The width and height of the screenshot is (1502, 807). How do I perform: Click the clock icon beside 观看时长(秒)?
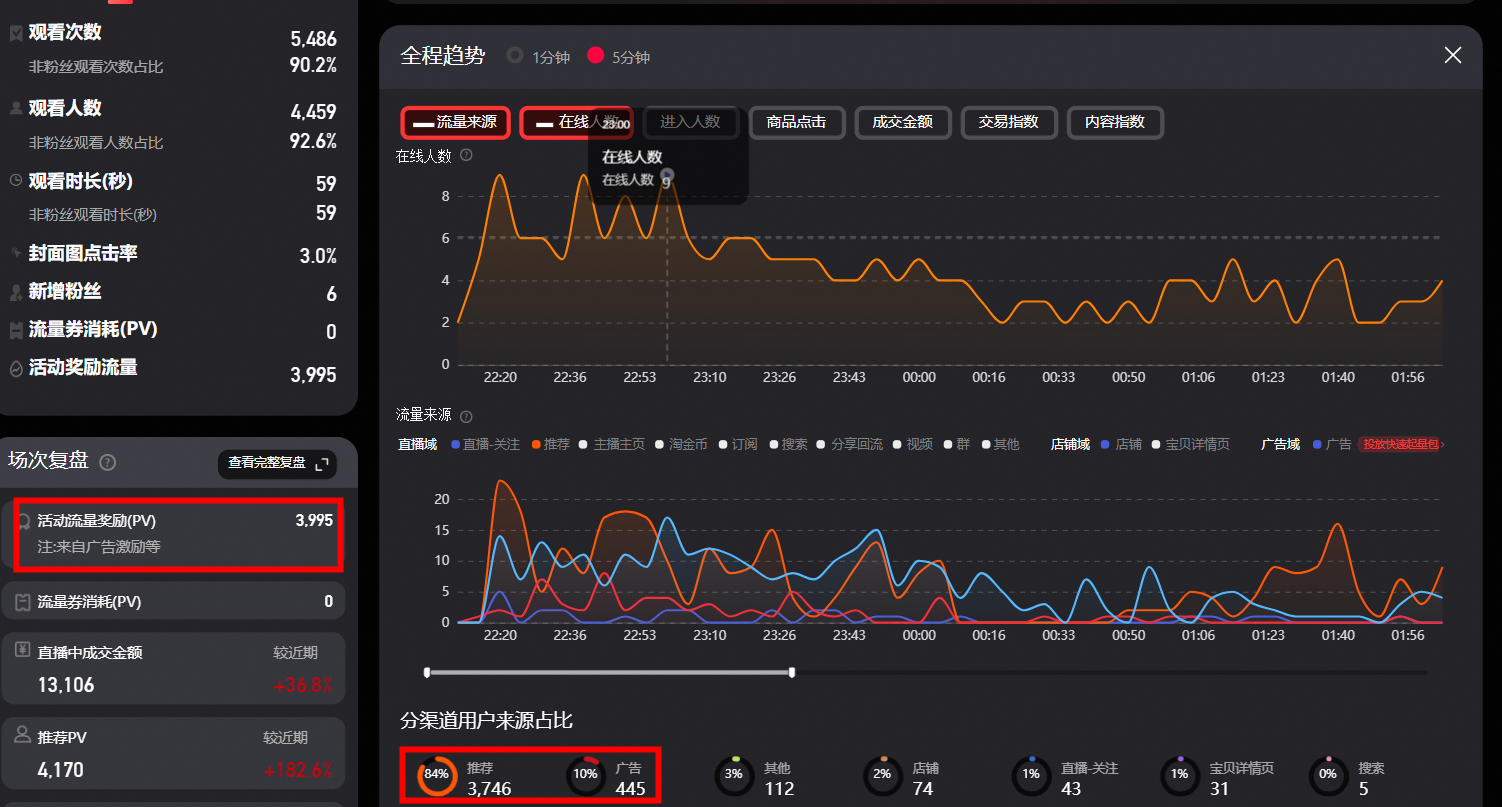[x=16, y=181]
